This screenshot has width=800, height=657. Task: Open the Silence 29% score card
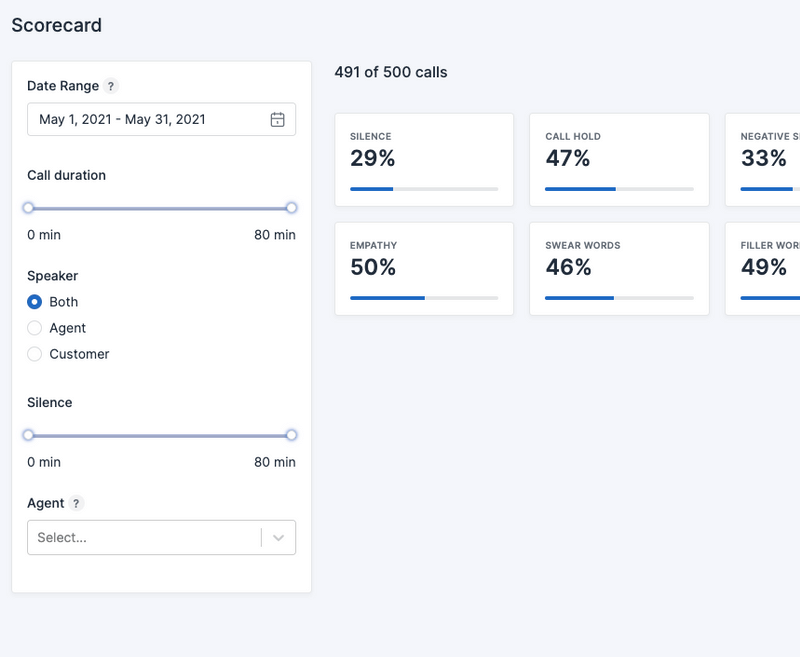coord(424,160)
